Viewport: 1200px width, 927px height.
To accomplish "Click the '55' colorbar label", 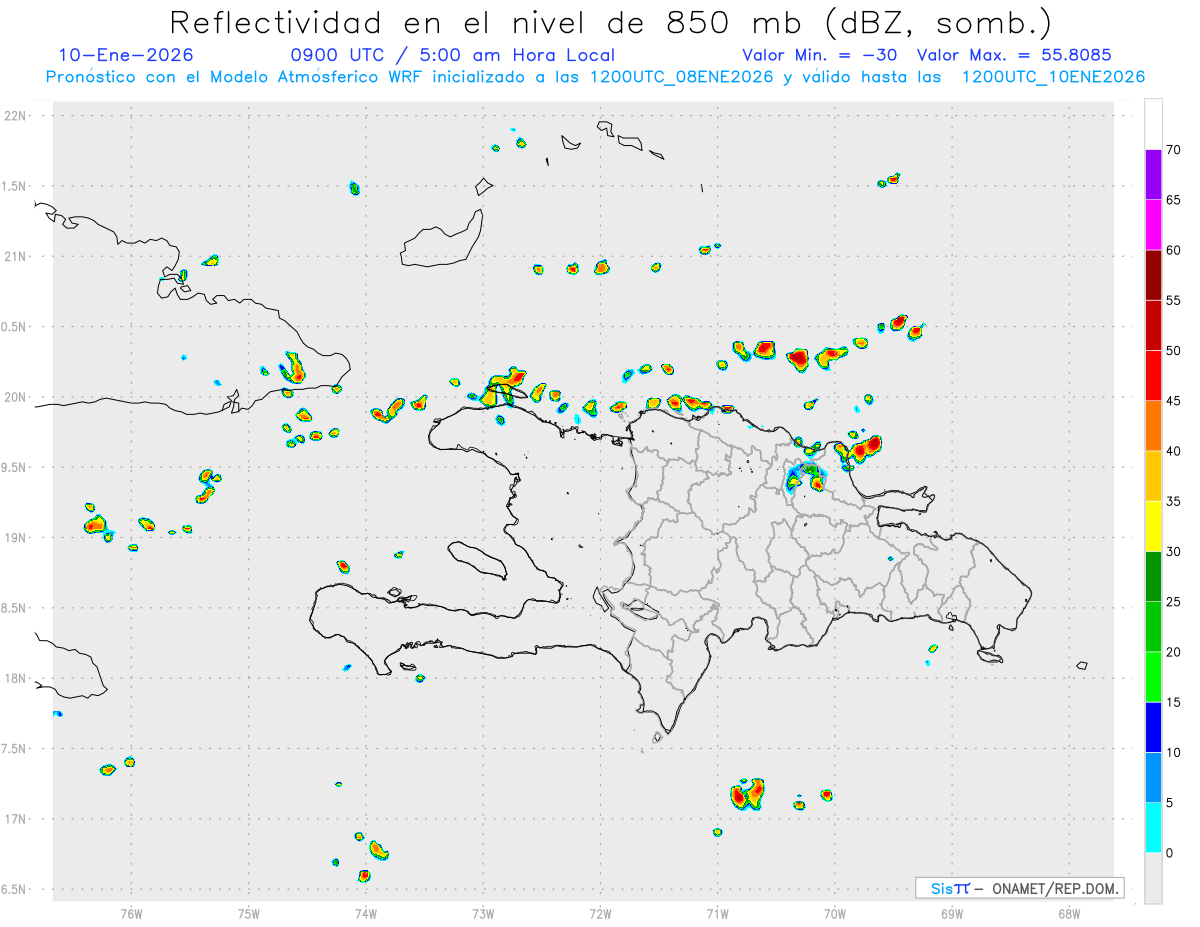I will click(1174, 300).
